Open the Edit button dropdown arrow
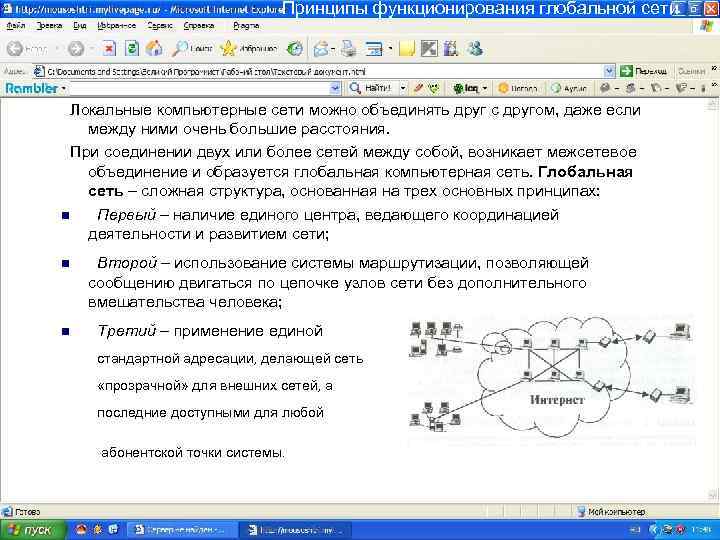Image resolution: width=720 pixels, height=540 pixels. click(390, 49)
